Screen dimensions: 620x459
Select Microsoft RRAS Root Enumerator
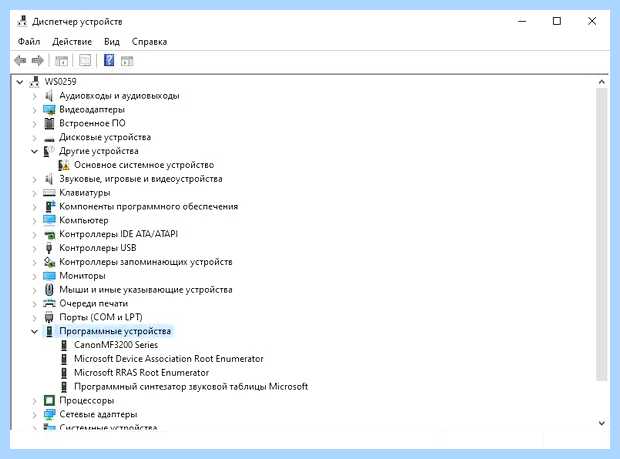tap(141, 372)
